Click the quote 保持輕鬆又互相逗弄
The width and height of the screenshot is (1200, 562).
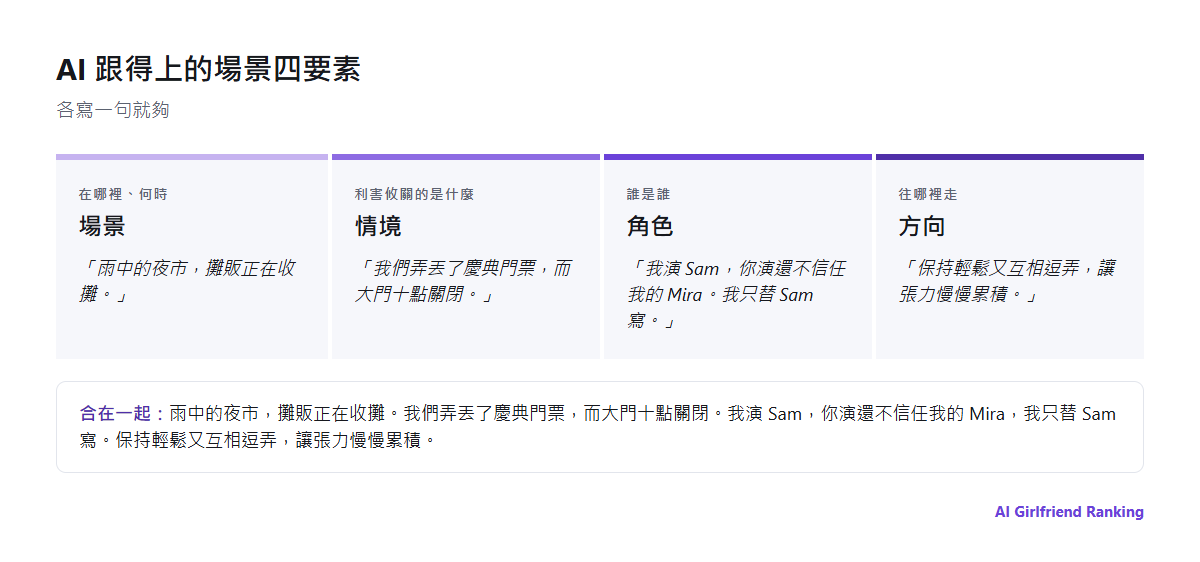[x=1008, y=282]
